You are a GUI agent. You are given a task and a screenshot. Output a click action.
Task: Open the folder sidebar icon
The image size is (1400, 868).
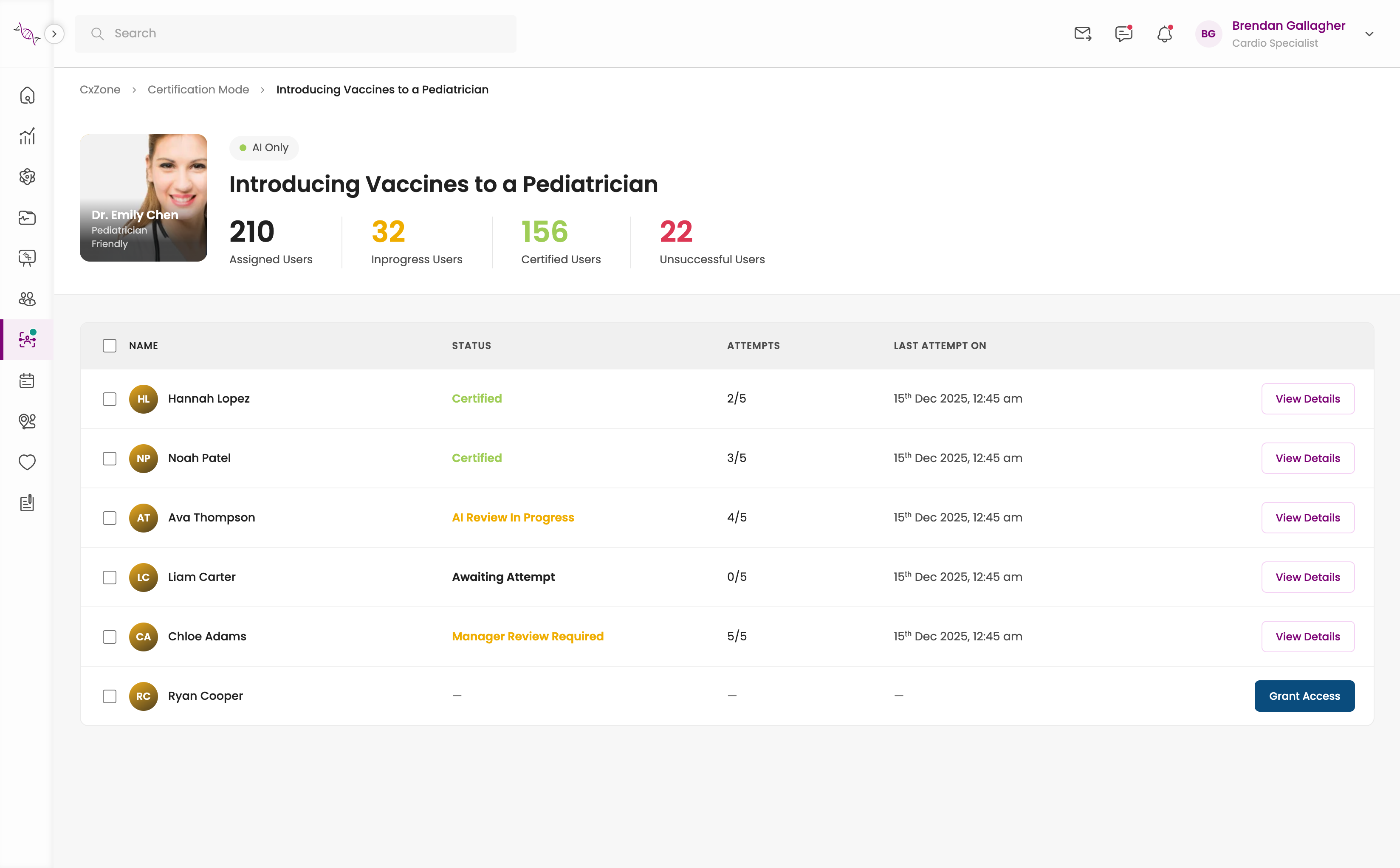27,217
